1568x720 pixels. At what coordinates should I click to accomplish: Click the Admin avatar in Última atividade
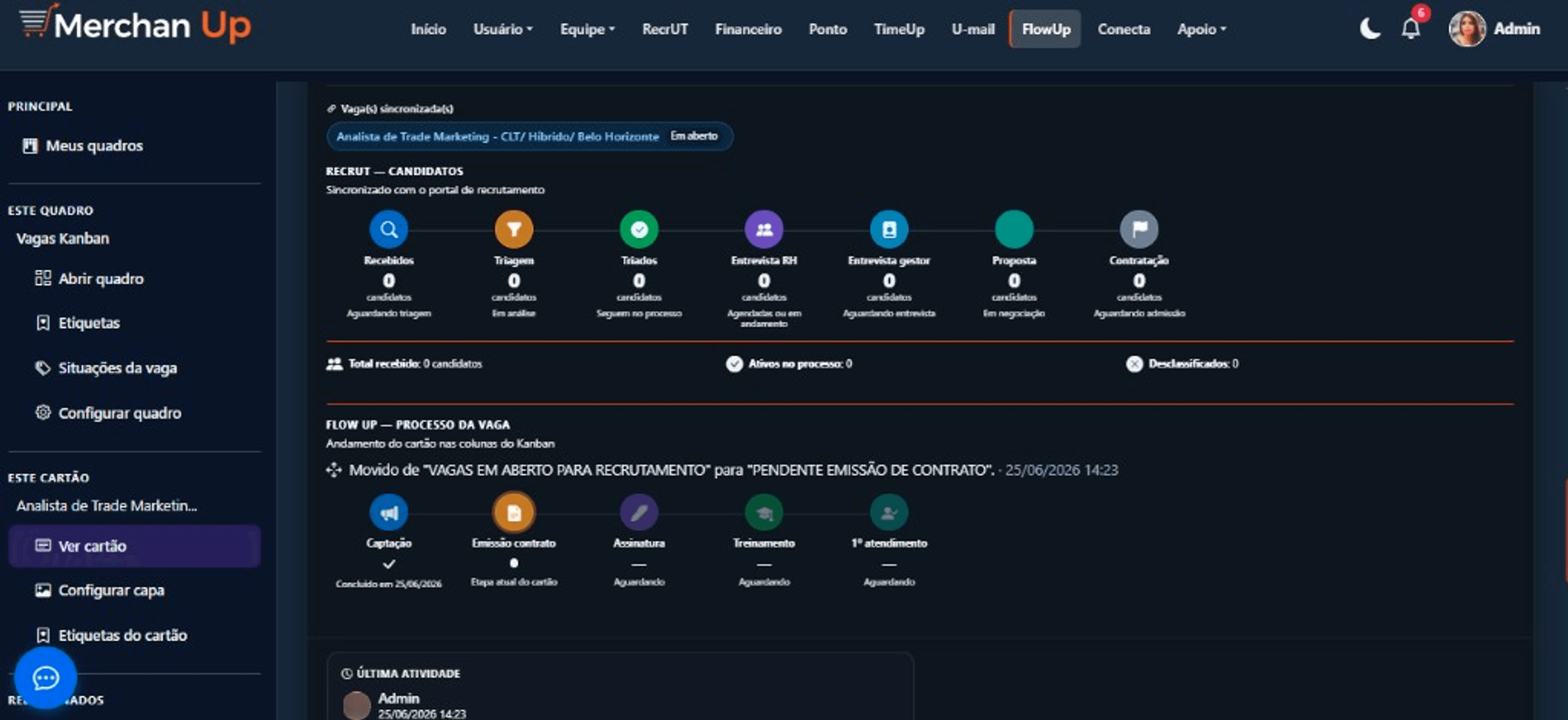(357, 705)
